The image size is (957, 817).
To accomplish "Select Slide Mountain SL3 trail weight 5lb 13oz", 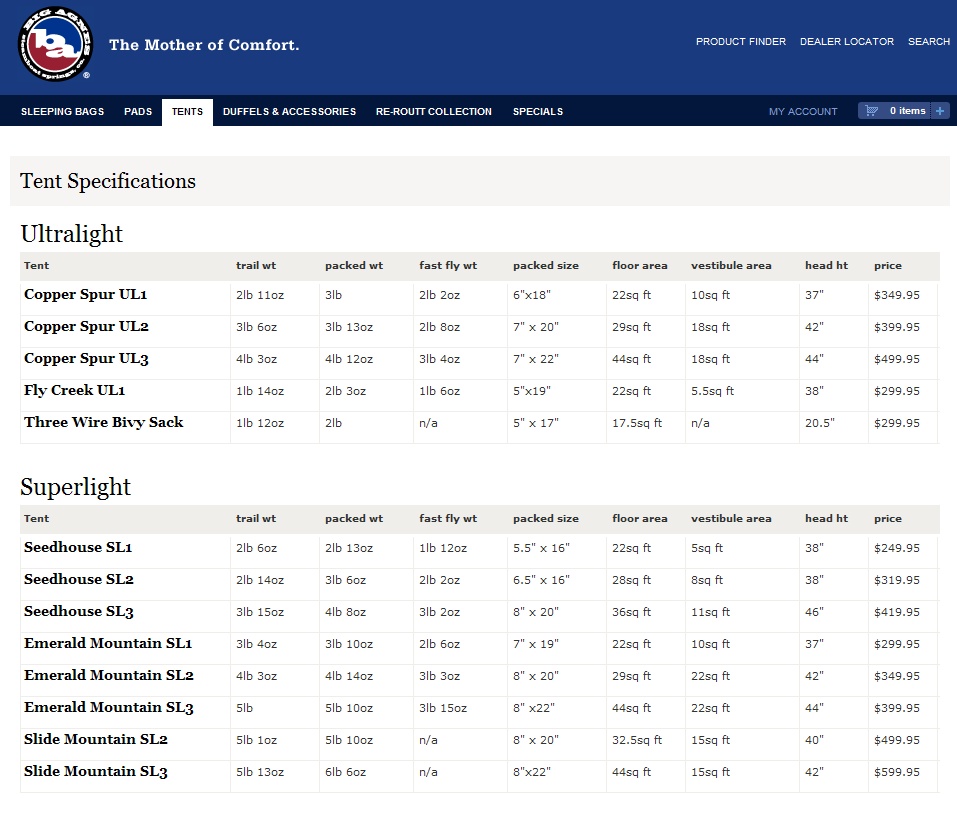I will pyautogui.click(x=260, y=772).
